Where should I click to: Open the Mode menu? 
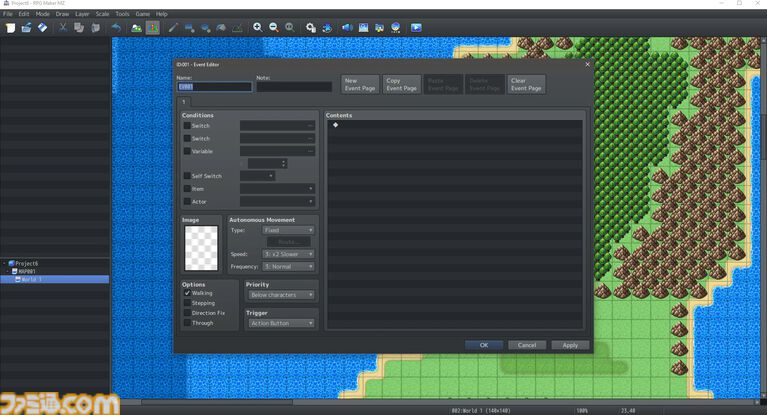[43, 14]
